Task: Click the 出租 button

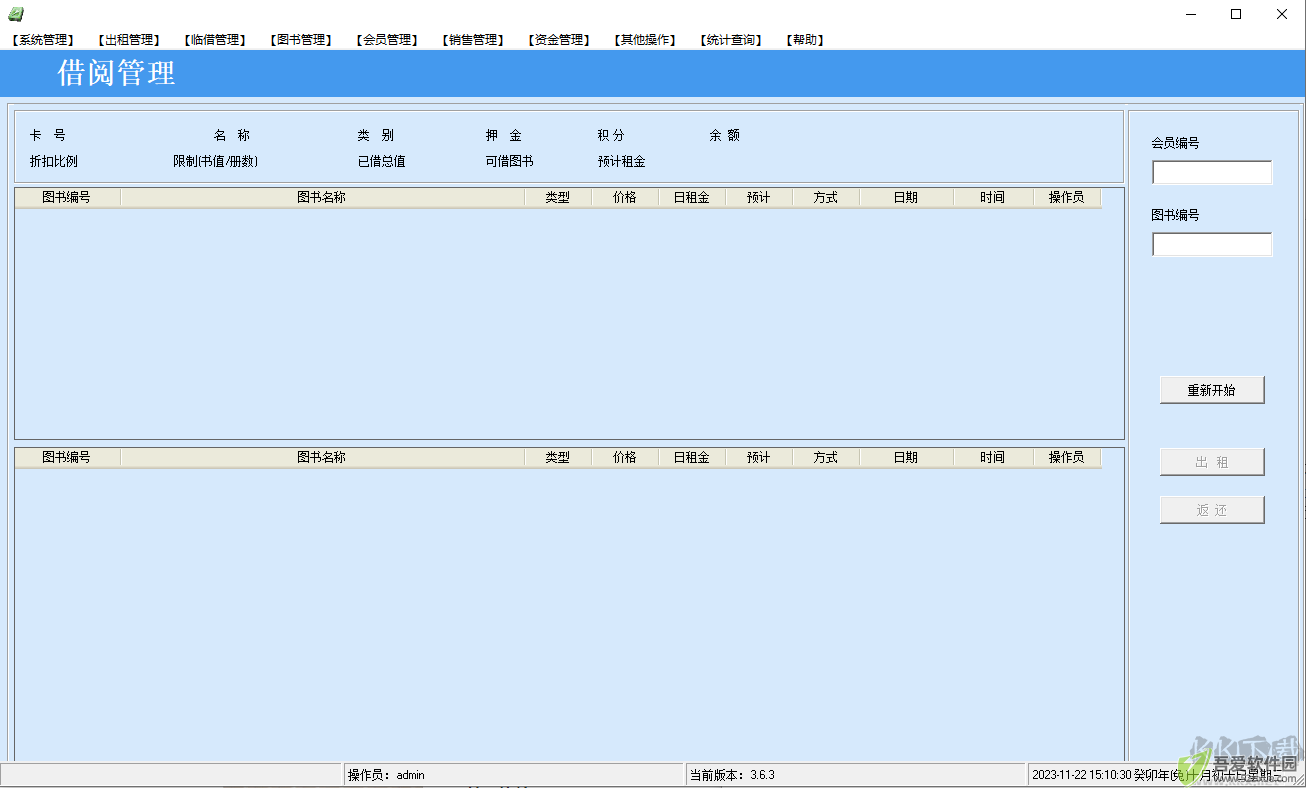Action: pos(1212,462)
